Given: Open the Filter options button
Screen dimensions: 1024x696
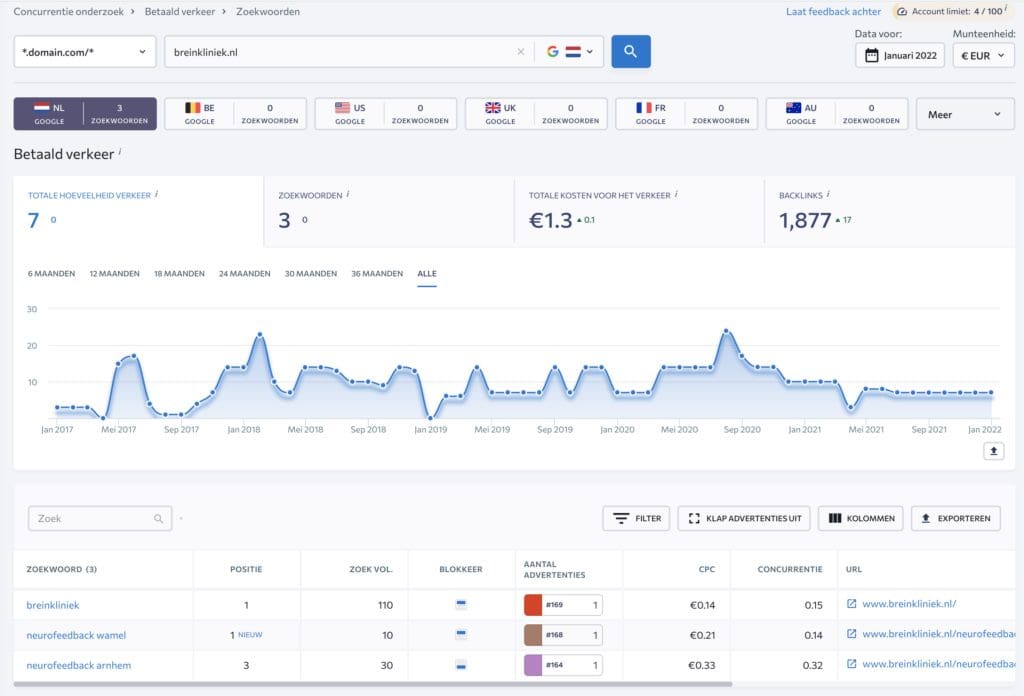Looking at the screenshot, I should 636,518.
